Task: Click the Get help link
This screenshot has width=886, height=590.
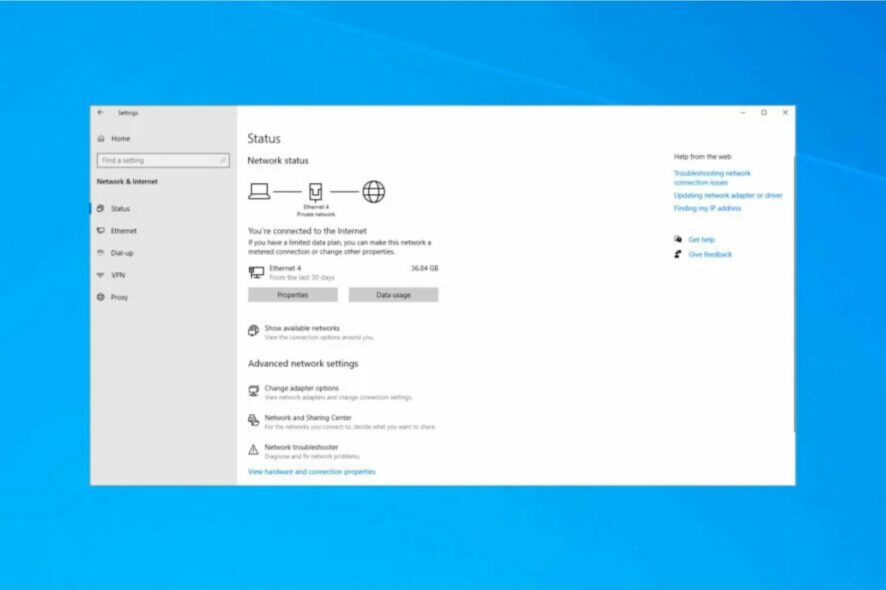Action: coord(701,240)
